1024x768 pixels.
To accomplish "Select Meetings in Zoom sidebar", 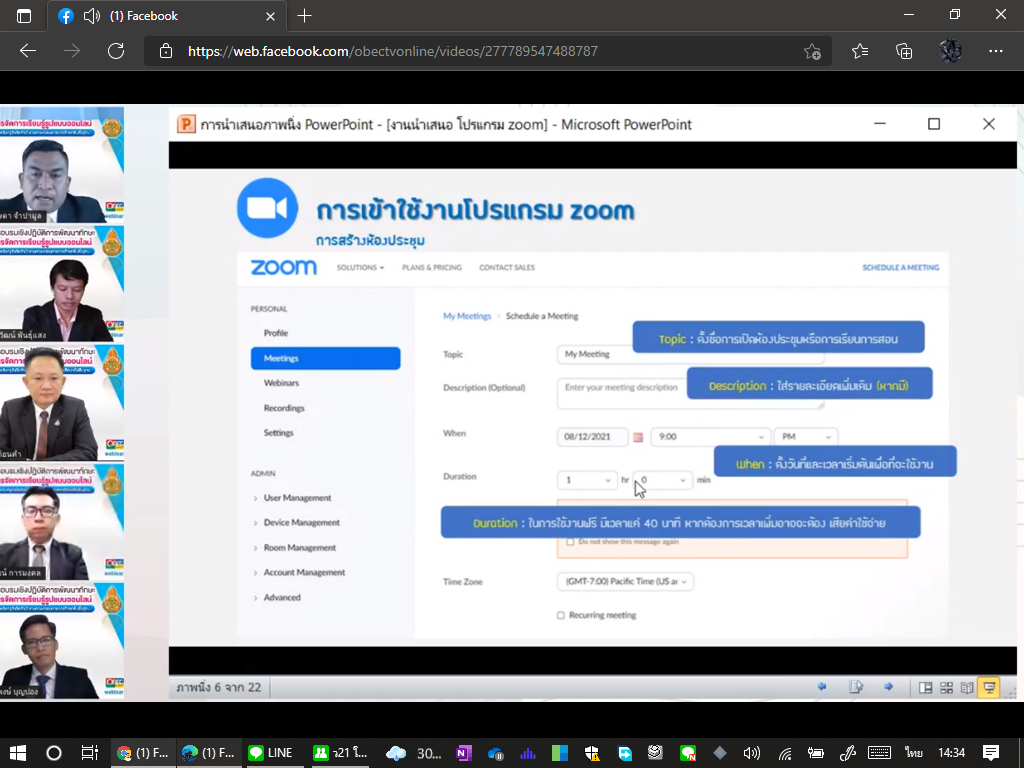I will coord(325,359).
